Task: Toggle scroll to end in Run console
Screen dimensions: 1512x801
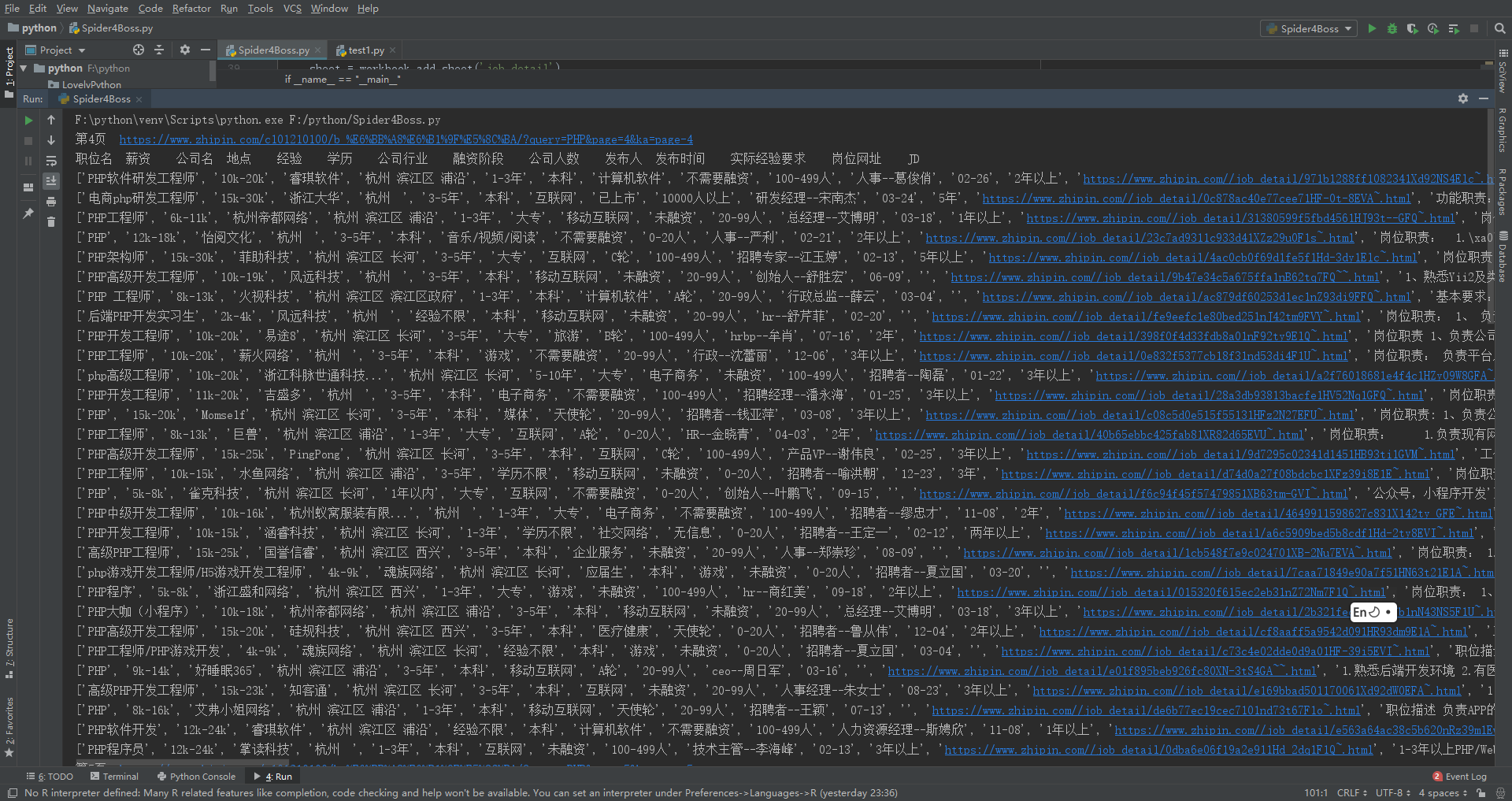Action: tap(51, 181)
